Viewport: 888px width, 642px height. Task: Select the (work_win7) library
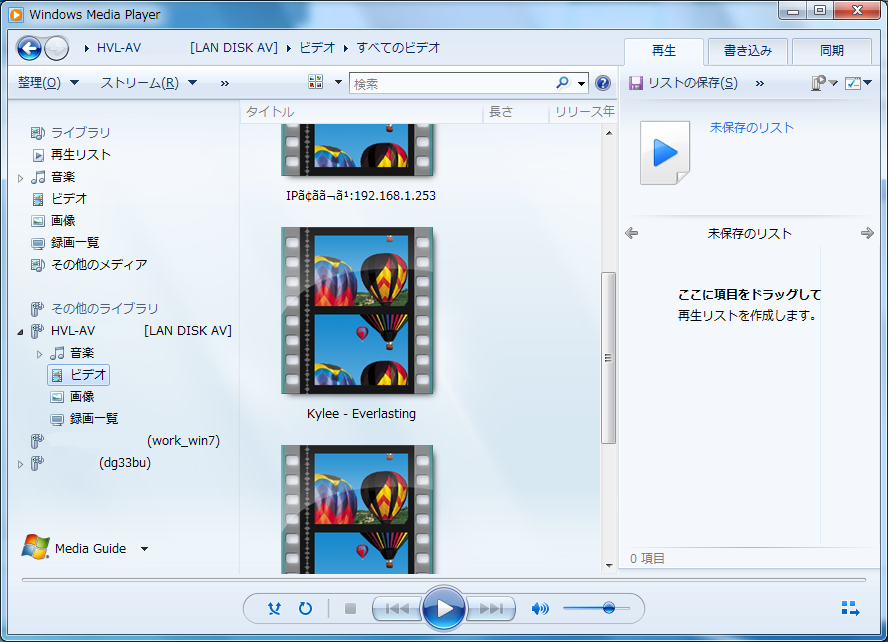(183, 441)
